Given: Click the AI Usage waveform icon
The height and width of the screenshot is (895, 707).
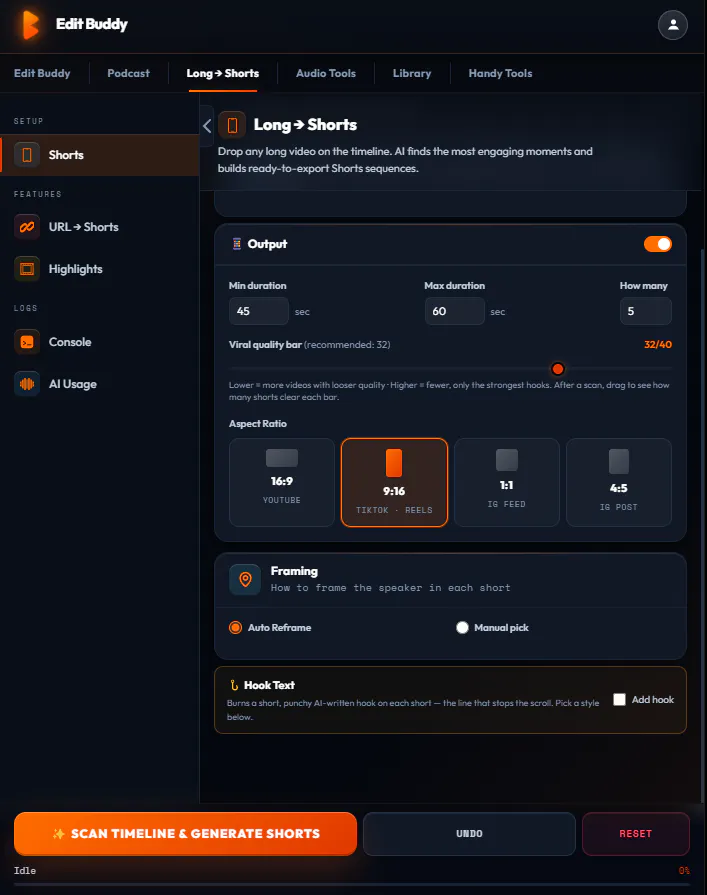Looking at the screenshot, I should pos(27,384).
